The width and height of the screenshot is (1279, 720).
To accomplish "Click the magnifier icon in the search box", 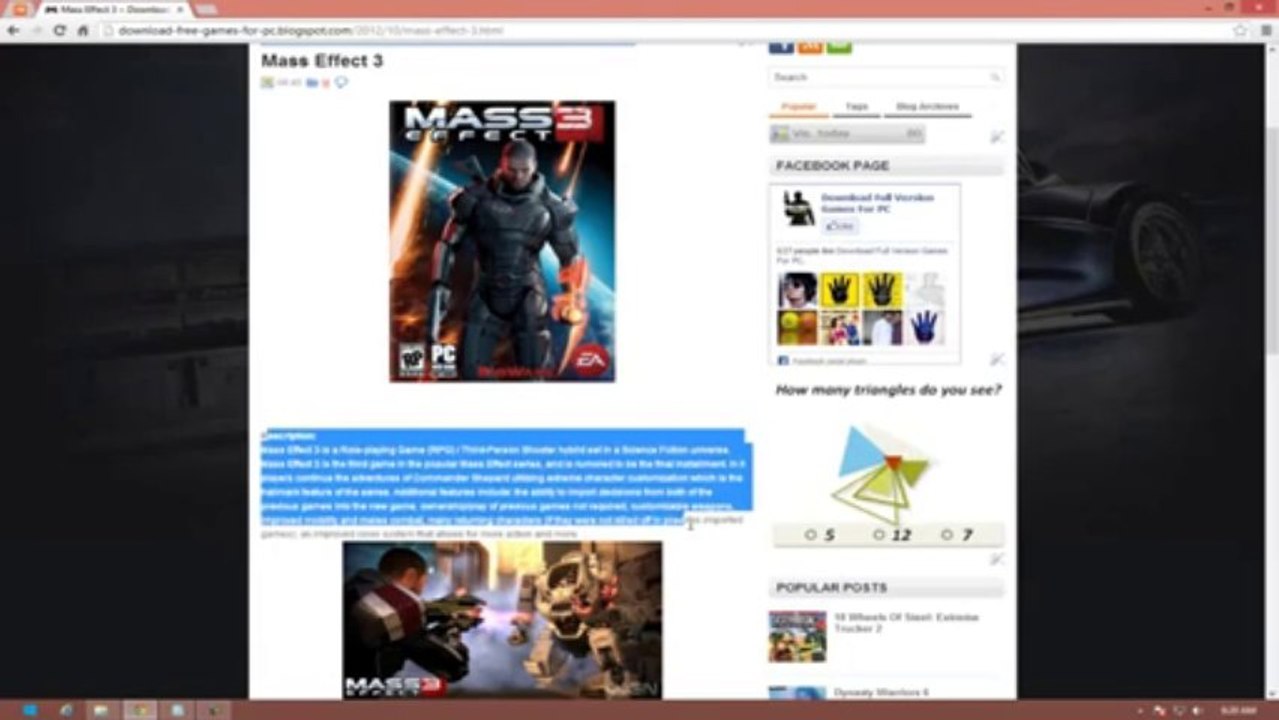I will pos(995,77).
